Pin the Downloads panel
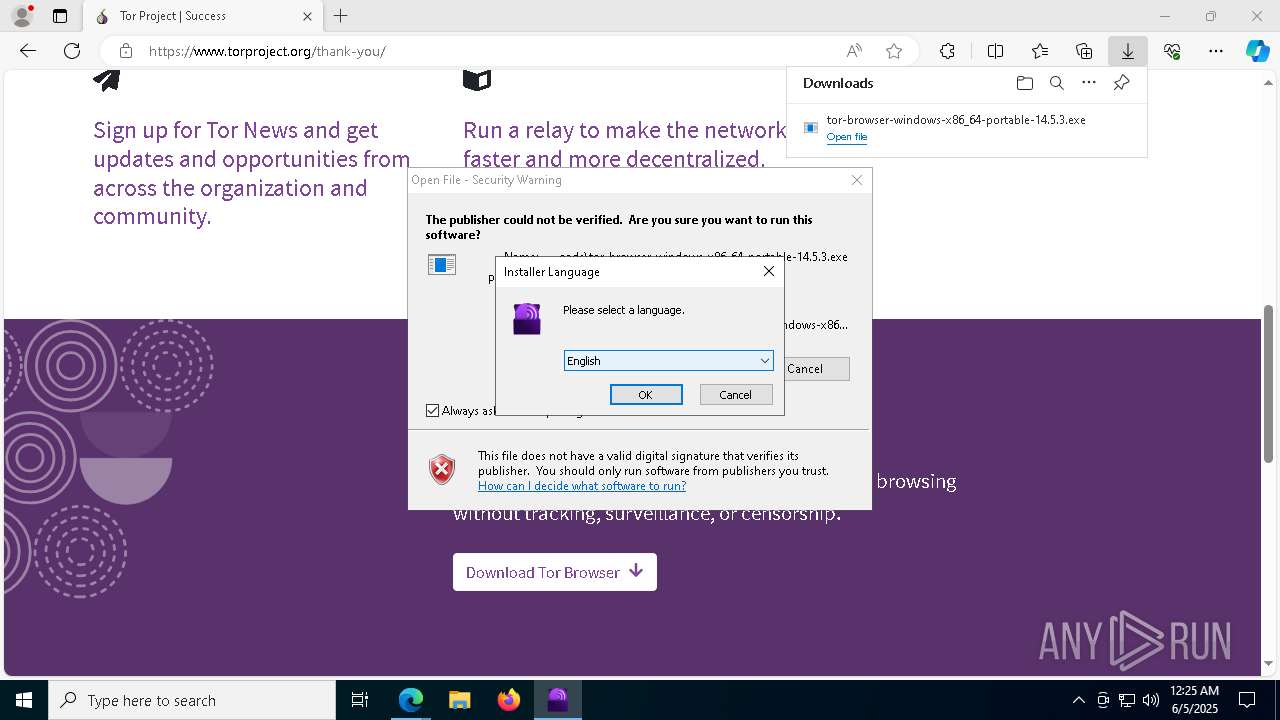Viewport: 1280px width, 720px height. [x=1122, y=83]
